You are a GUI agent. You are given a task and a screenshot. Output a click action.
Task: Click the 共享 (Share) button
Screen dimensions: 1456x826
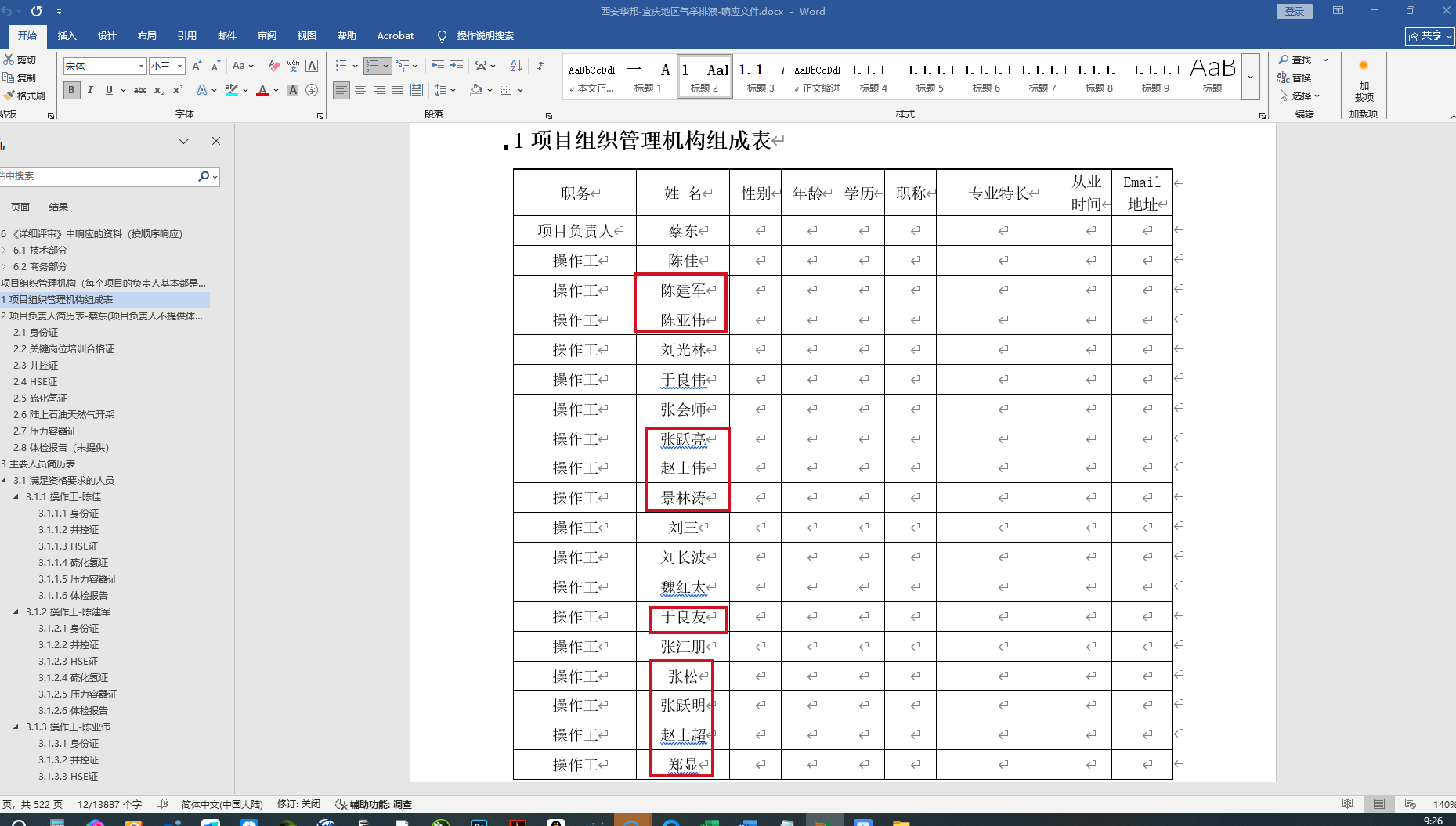(1429, 36)
